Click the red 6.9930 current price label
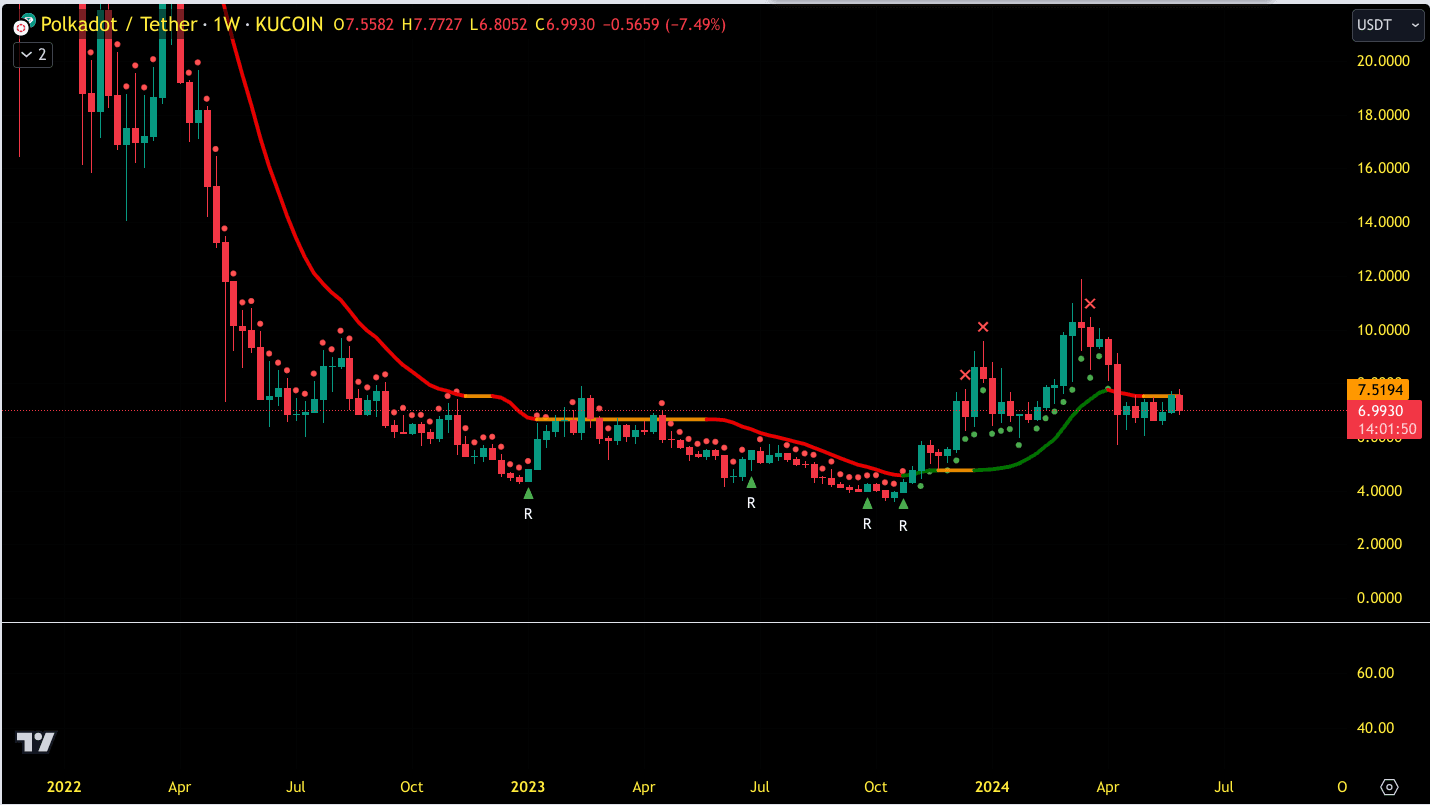1430x805 pixels. tap(1383, 410)
